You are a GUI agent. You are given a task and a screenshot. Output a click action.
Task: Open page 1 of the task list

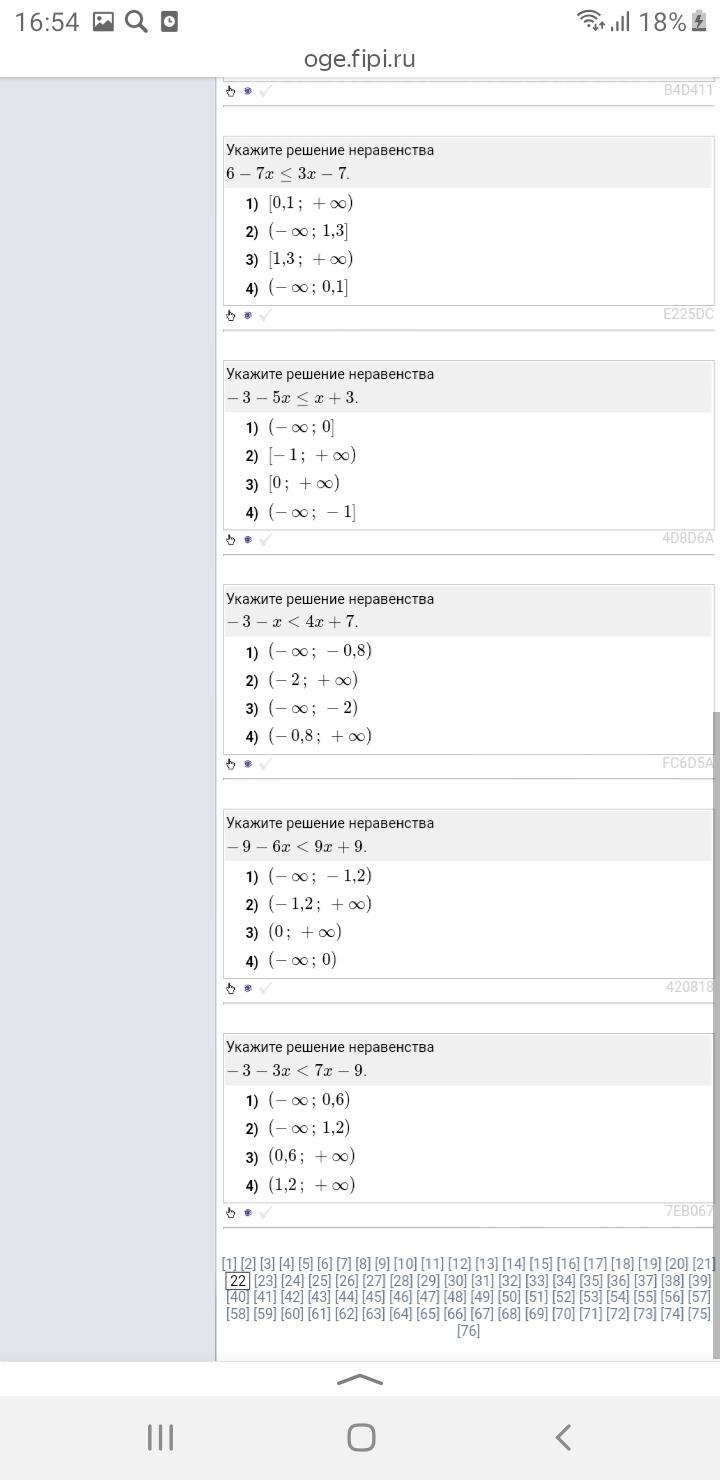pos(229,1264)
